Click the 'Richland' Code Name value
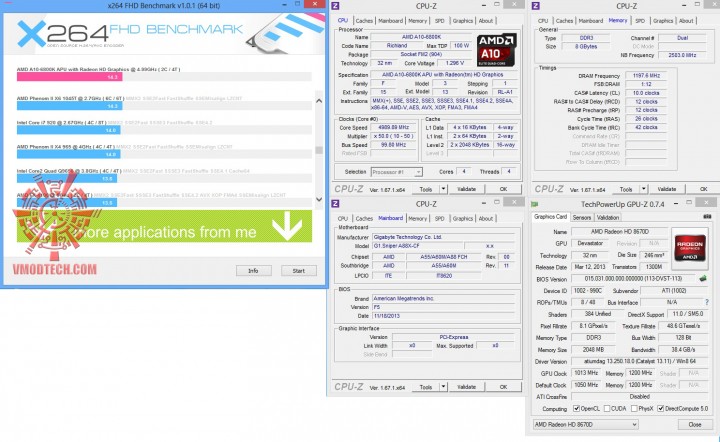Viewport: 720px width, 442px height. pos(397,46)
